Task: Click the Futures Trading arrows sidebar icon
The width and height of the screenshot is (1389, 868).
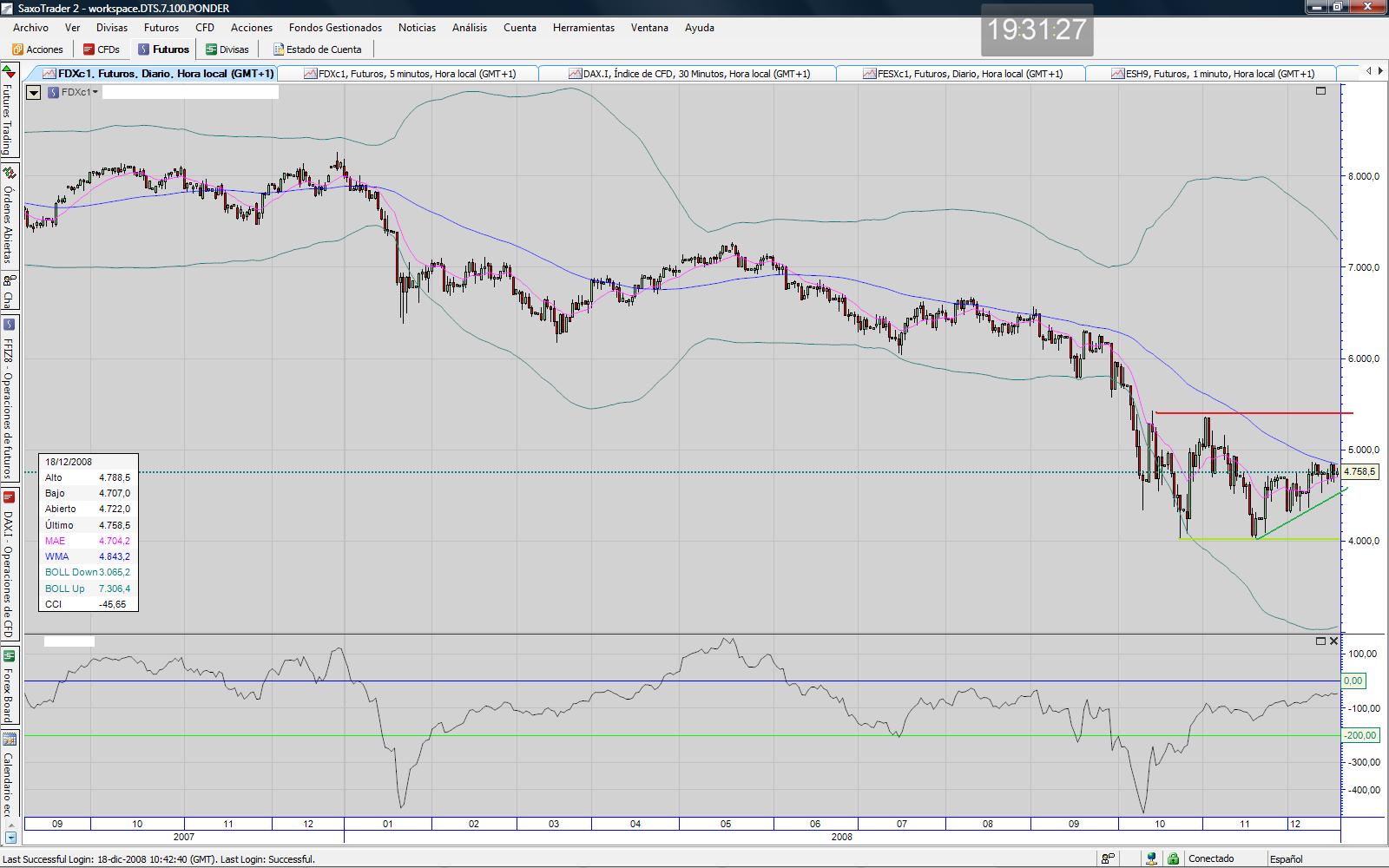Action: [x=9, y=72]
